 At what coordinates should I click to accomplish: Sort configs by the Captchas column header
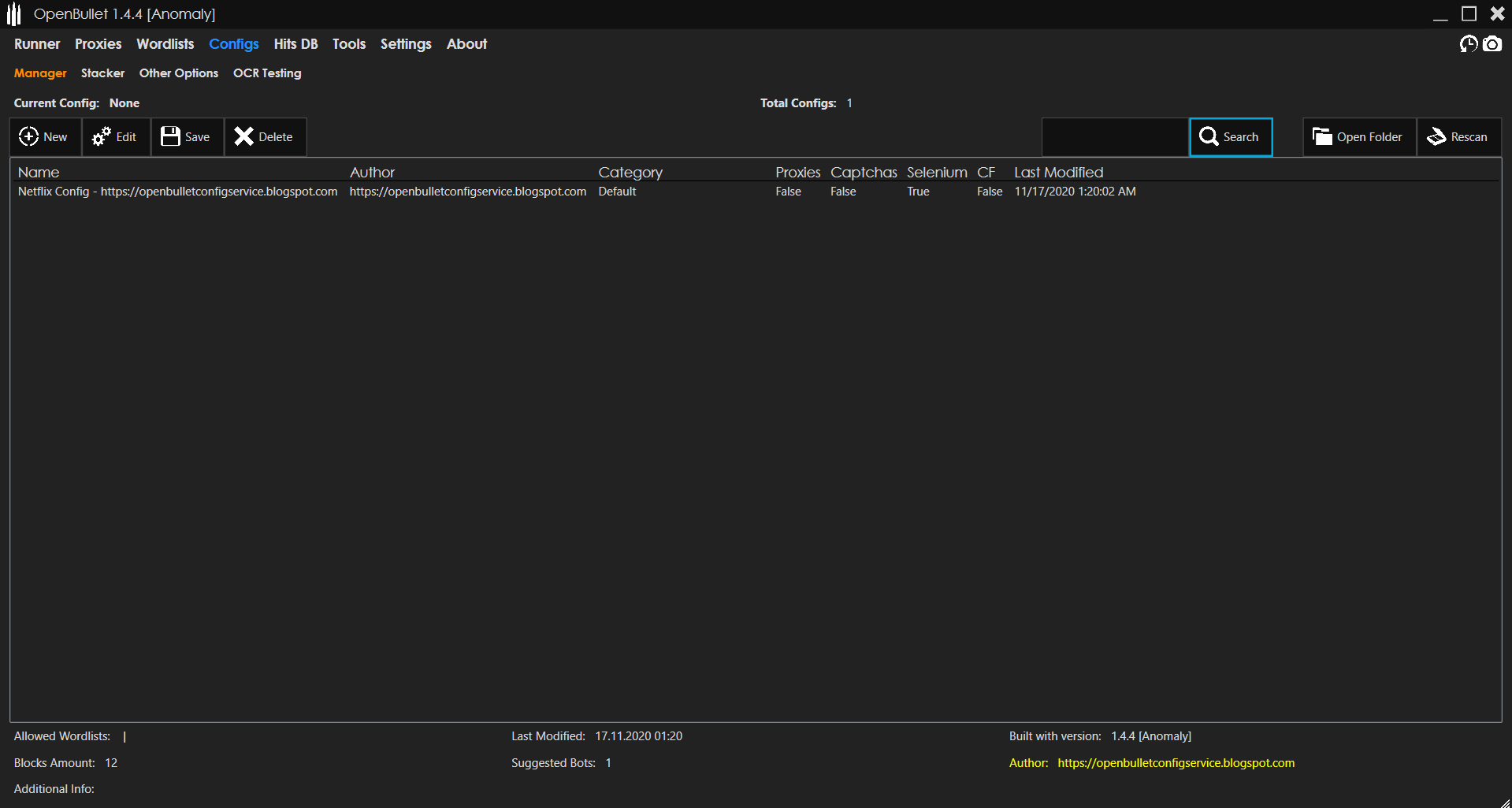point(864,172)
